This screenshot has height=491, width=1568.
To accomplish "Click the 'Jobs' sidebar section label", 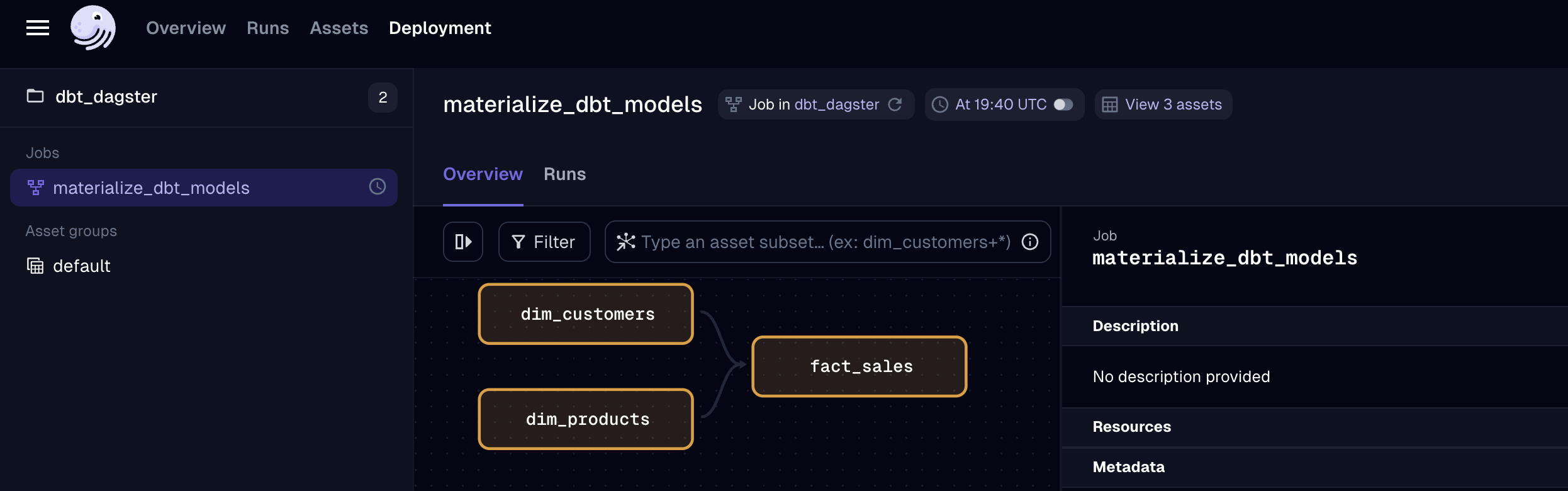I will click(42, 153).
